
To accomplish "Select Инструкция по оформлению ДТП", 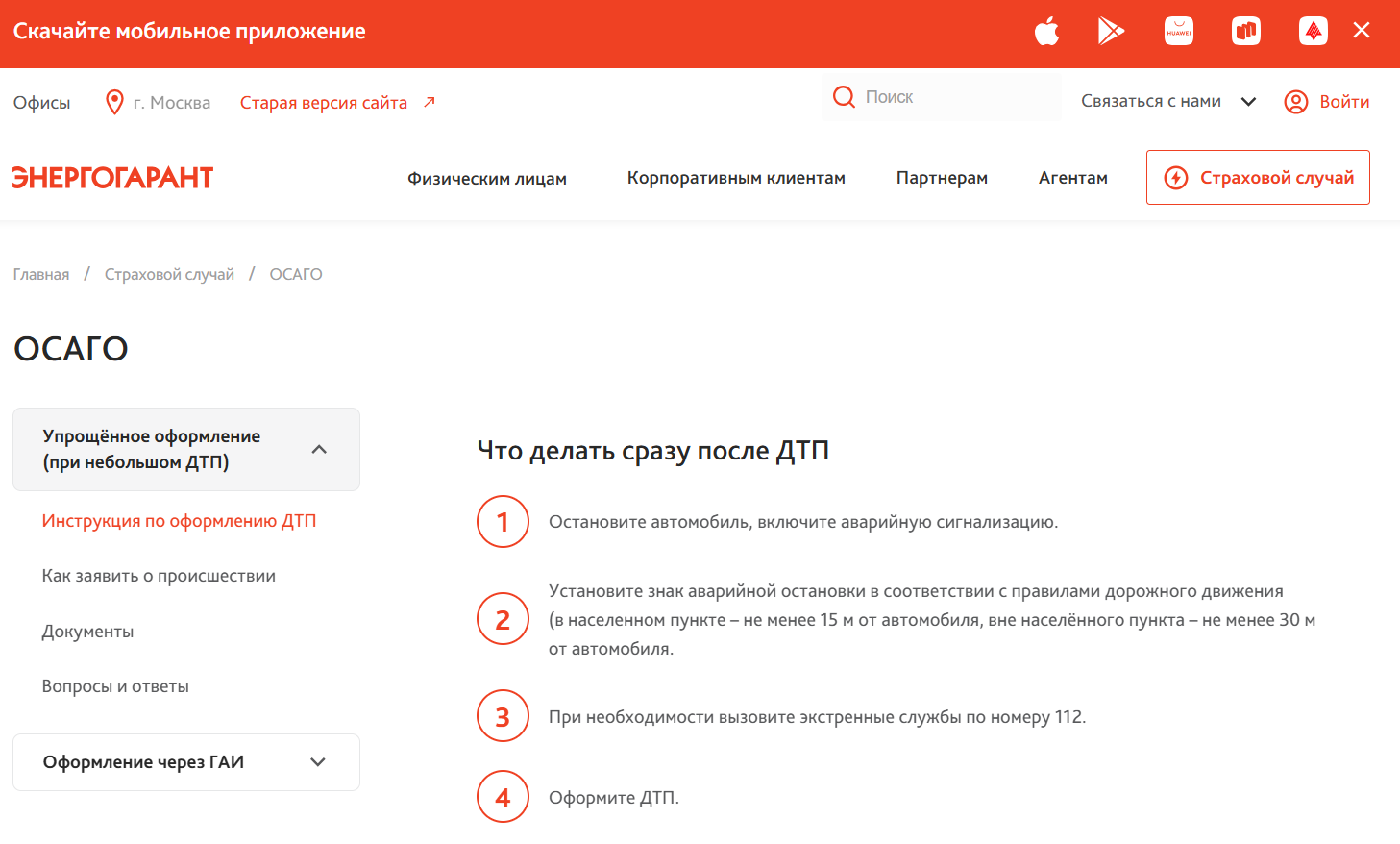I will click(x=179, y=521).
